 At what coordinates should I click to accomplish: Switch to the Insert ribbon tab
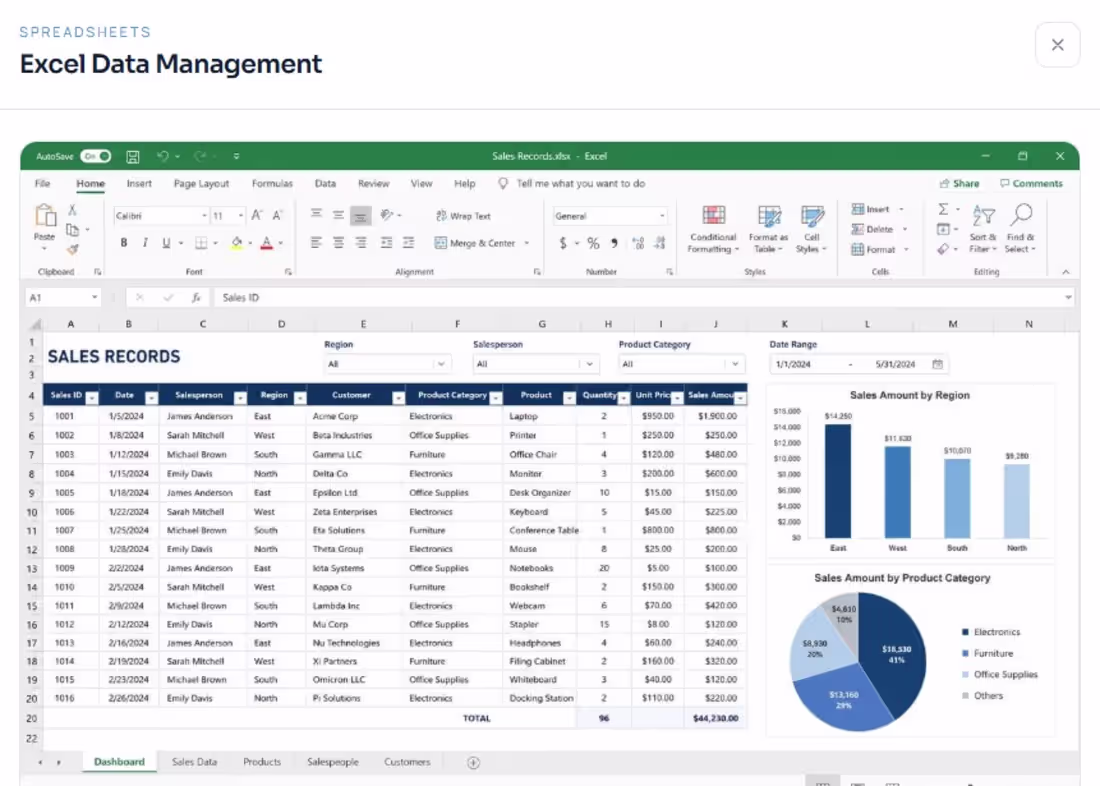(x=139, y=183)
